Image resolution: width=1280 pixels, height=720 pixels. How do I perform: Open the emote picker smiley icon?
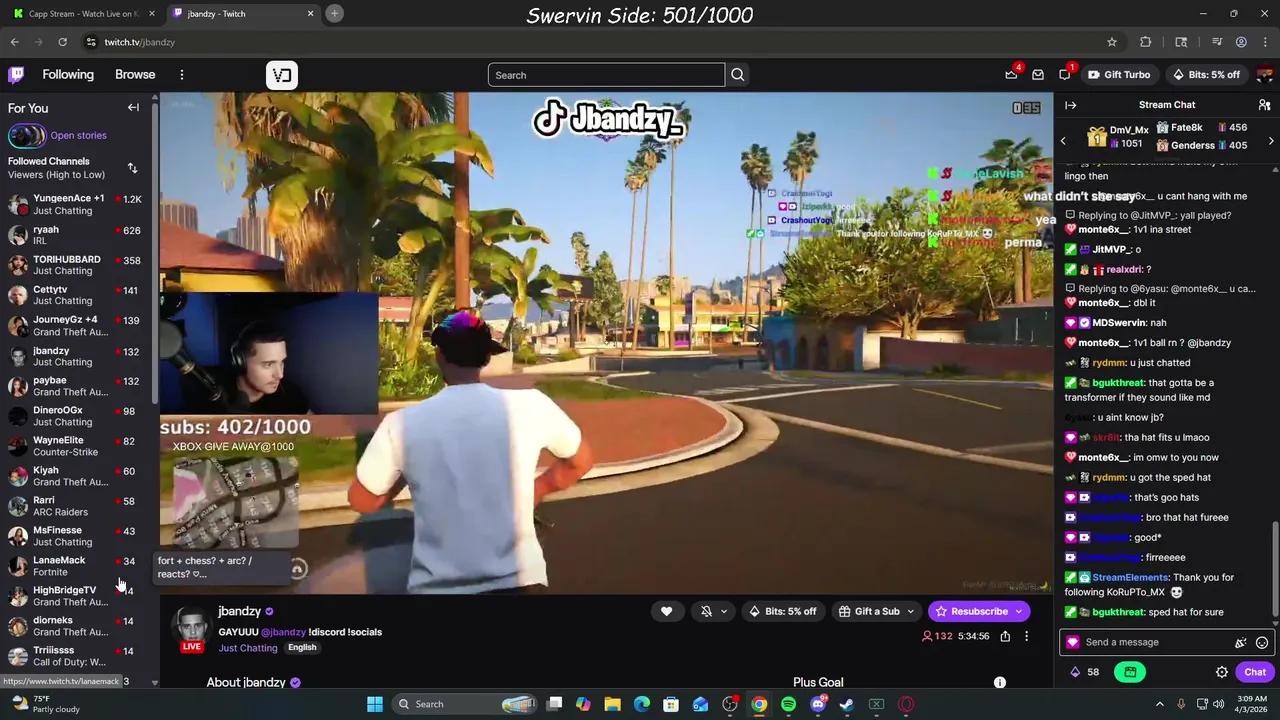[x=1262, y=642]
